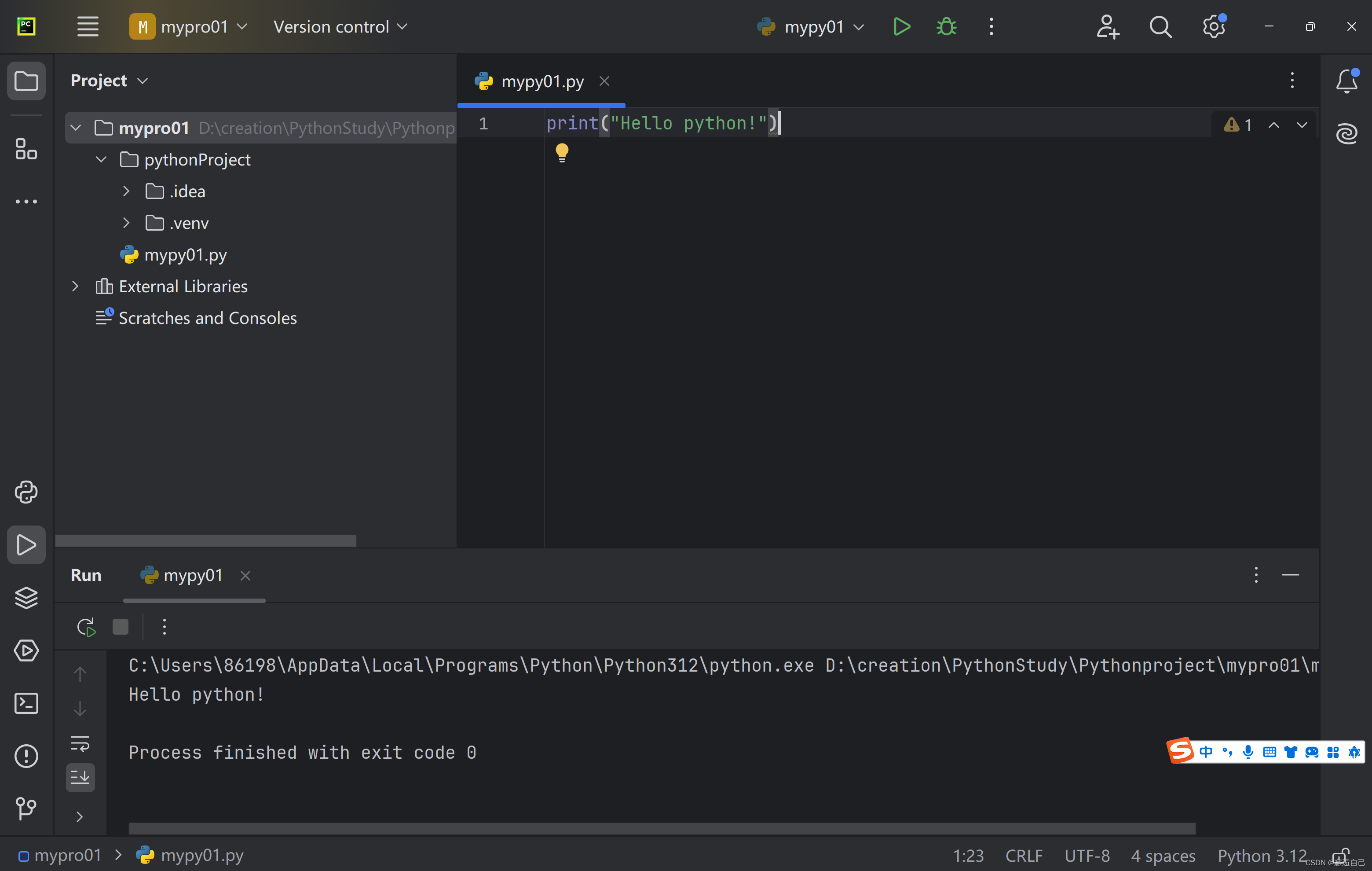Click the Project panel horizontal scrollbar

click(205, 541)
